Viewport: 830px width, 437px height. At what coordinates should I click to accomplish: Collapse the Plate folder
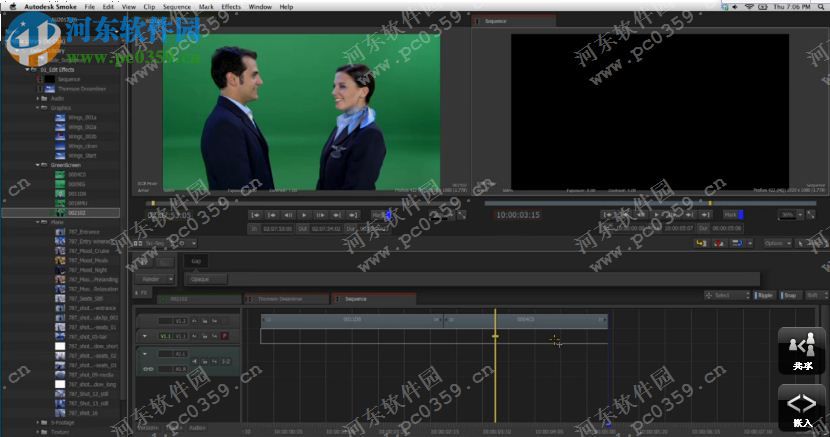click(38, 222)
